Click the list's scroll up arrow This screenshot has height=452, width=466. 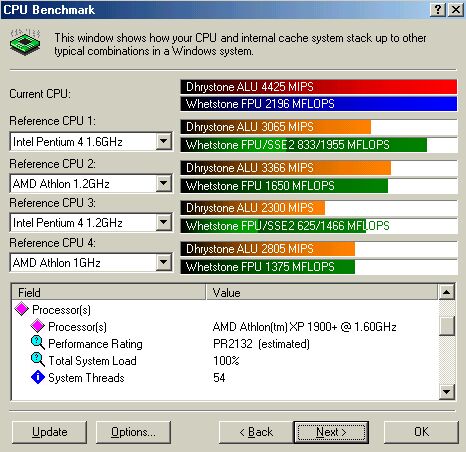coord(447,292)
